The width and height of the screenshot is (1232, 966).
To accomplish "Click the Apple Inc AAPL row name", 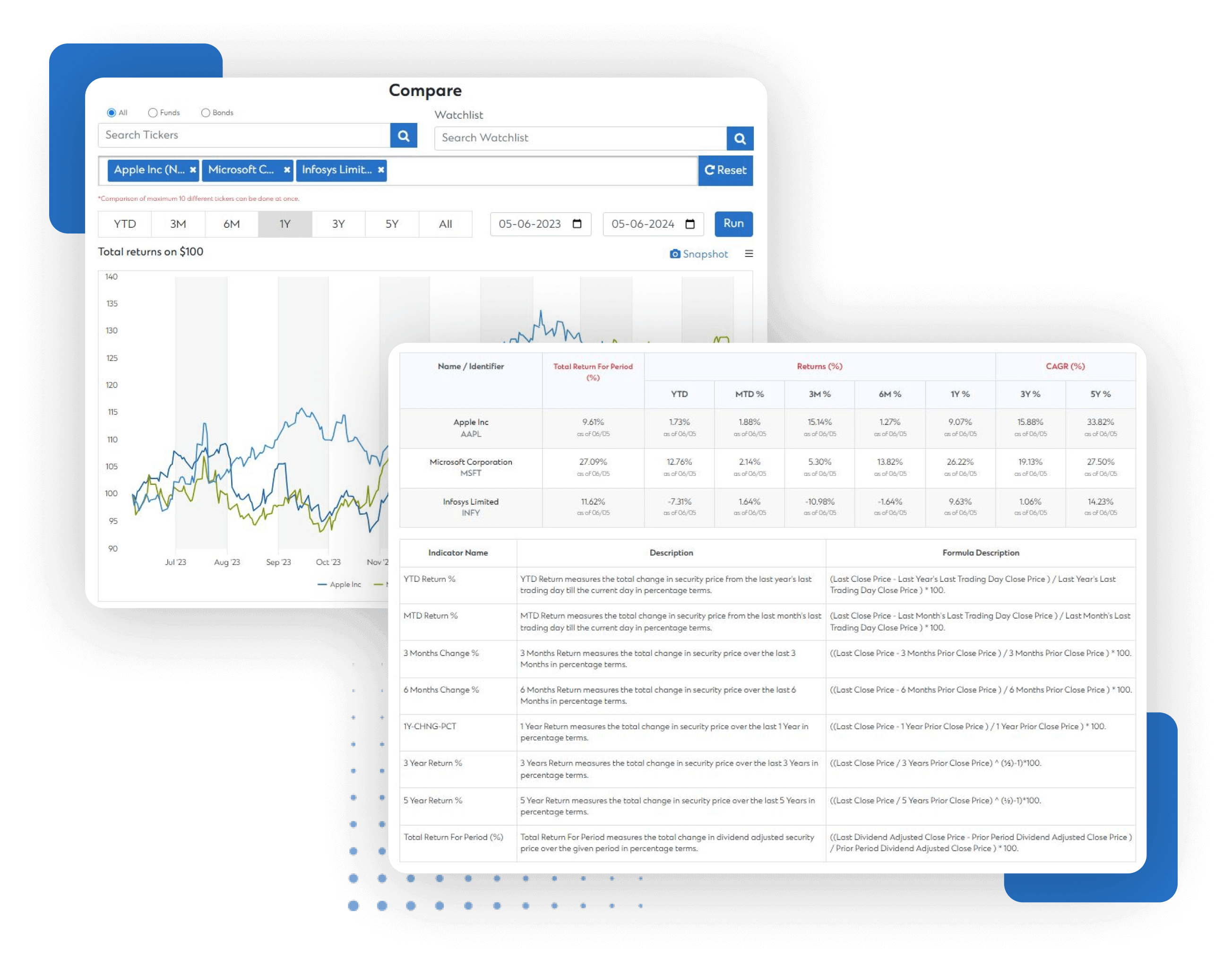I will point(470,428).
